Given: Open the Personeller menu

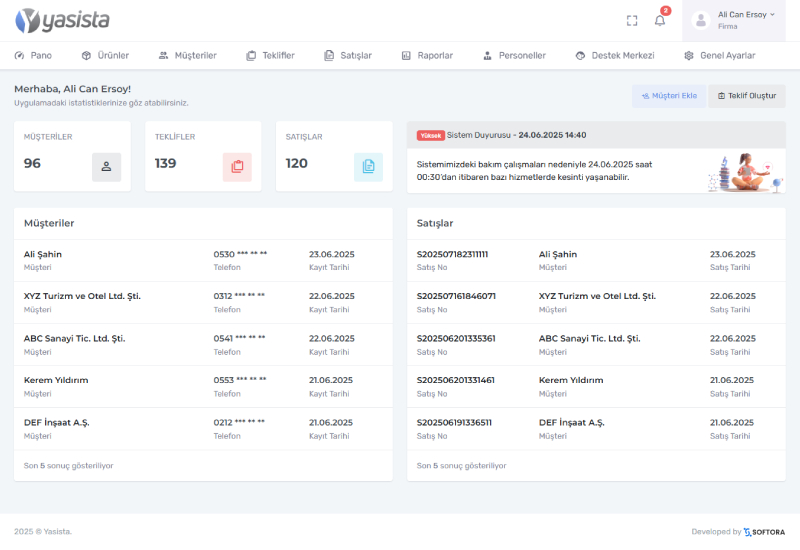Looking at the screenshot, I should (x=514, y=56).
